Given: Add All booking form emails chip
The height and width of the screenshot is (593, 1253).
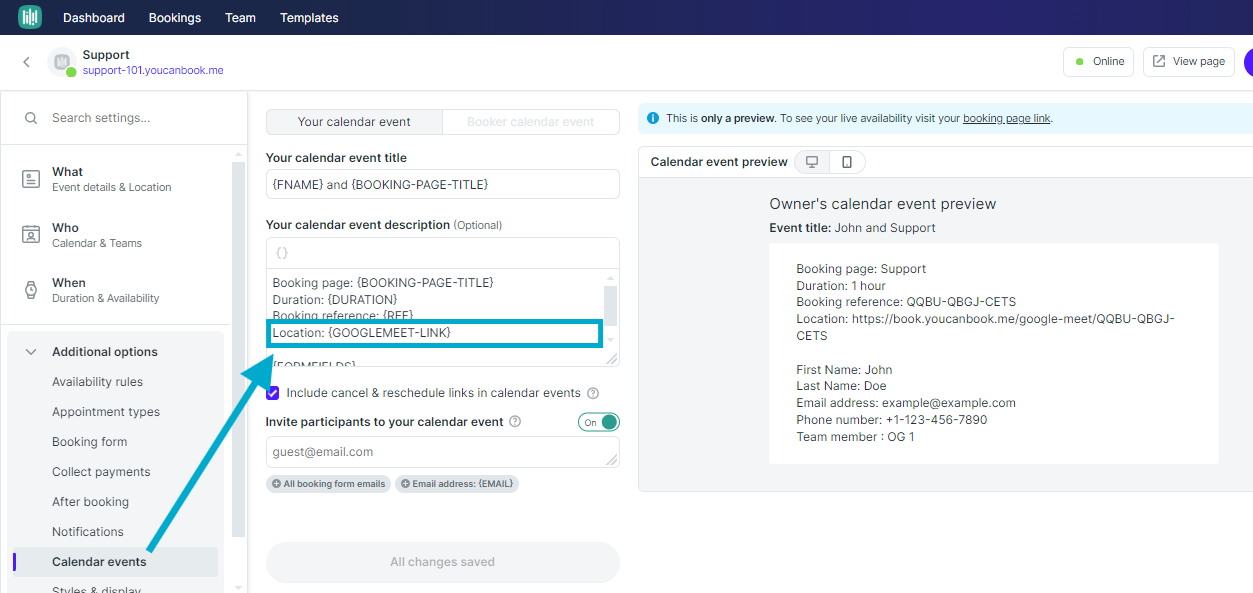Looking at the screenshot, I should (x=328, y=484).
